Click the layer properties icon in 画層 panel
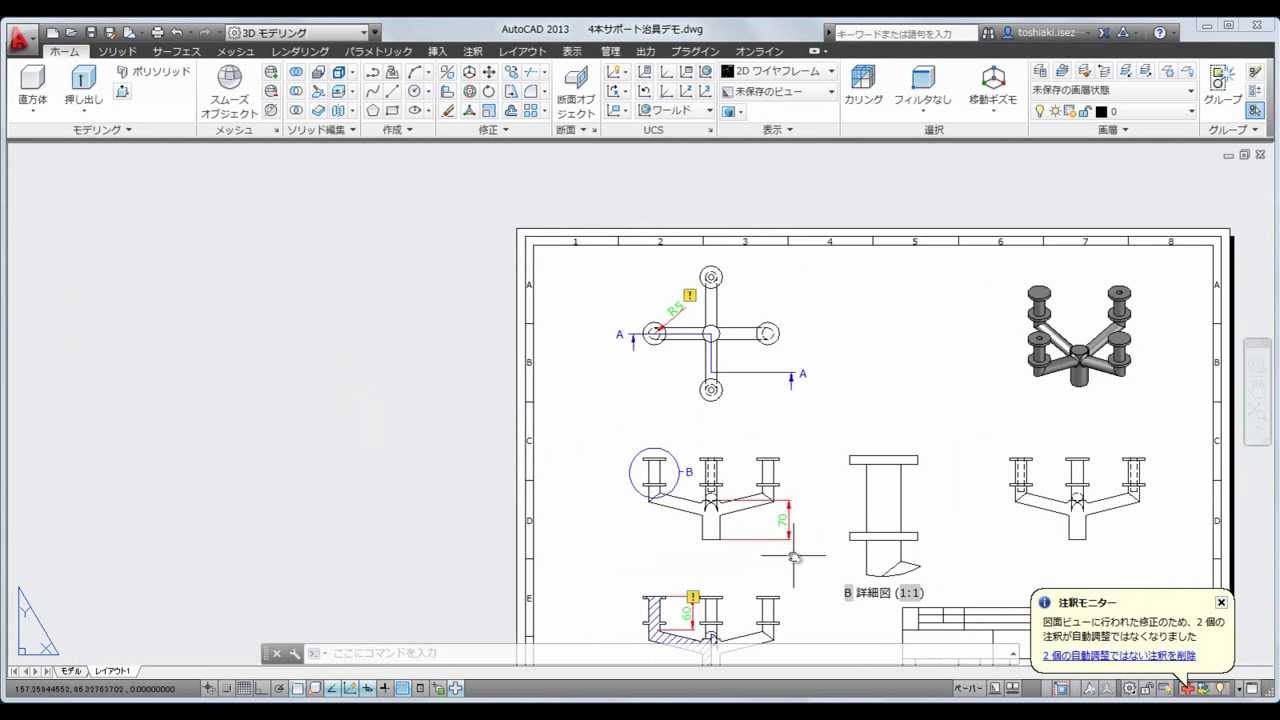The image size is (1280, 720). (x=1041, y=72)
